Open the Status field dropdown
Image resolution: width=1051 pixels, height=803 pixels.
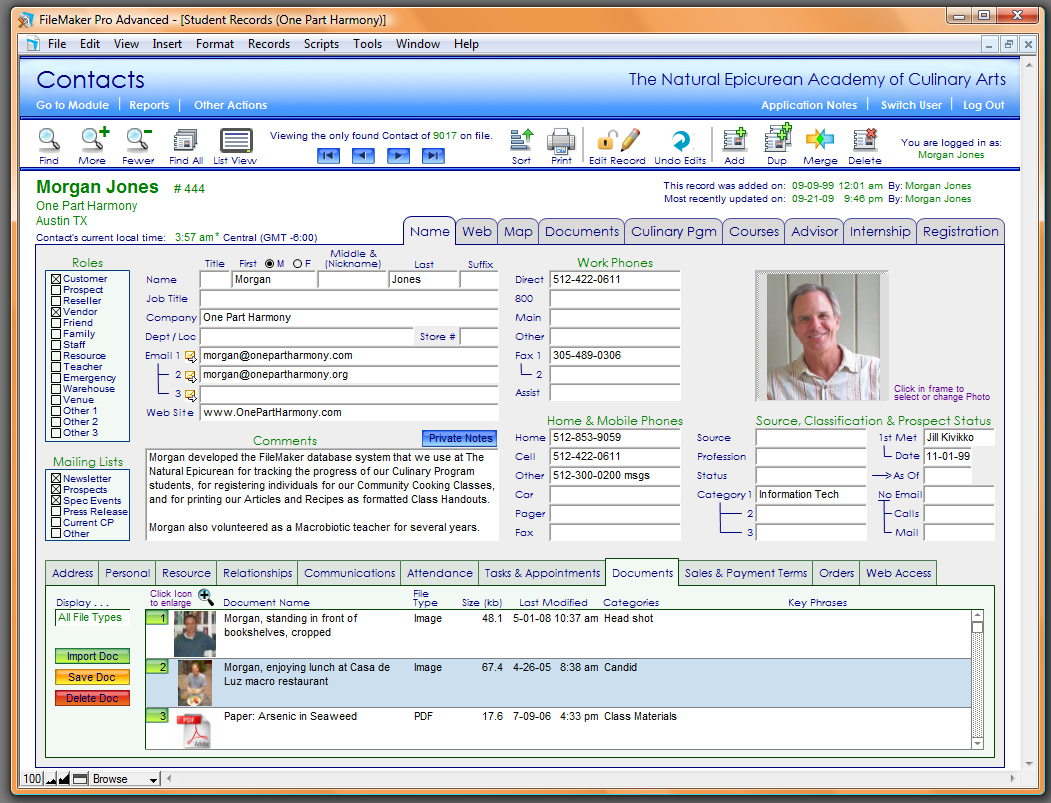tap(811, 476)
